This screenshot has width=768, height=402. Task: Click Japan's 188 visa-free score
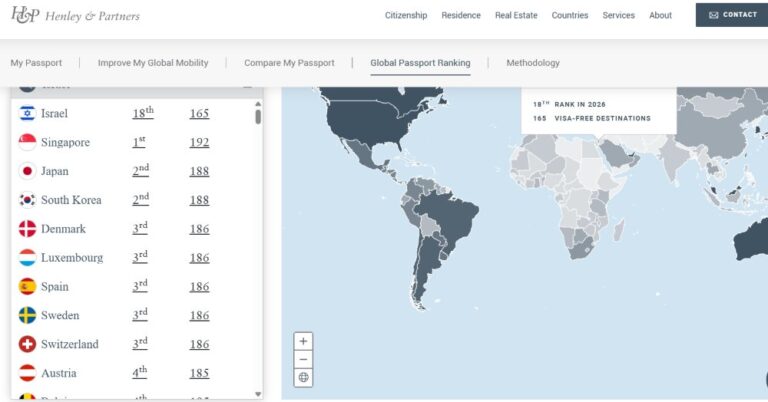click(199, 171)
